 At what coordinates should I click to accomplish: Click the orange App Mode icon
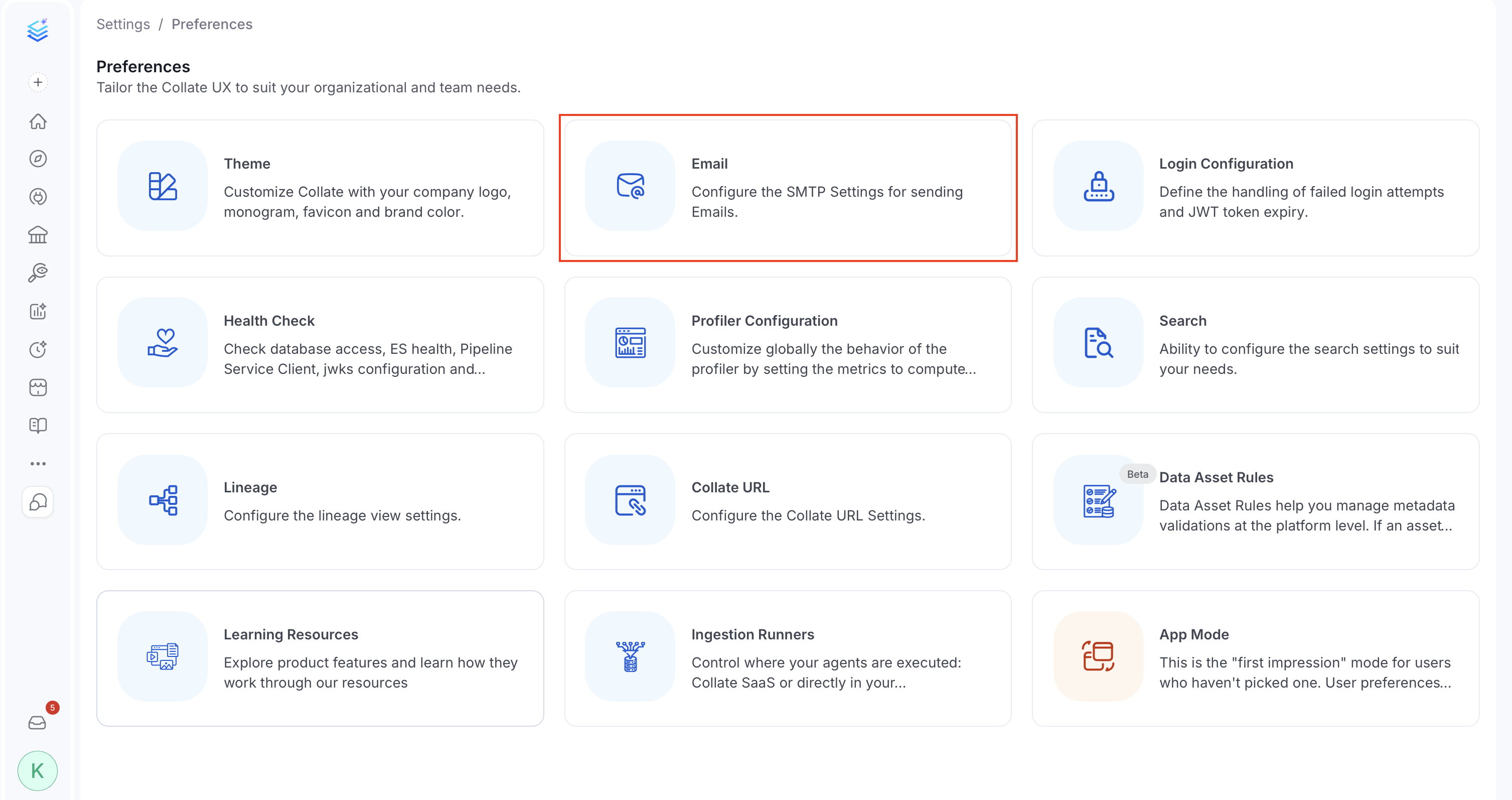coord(1099,656)
